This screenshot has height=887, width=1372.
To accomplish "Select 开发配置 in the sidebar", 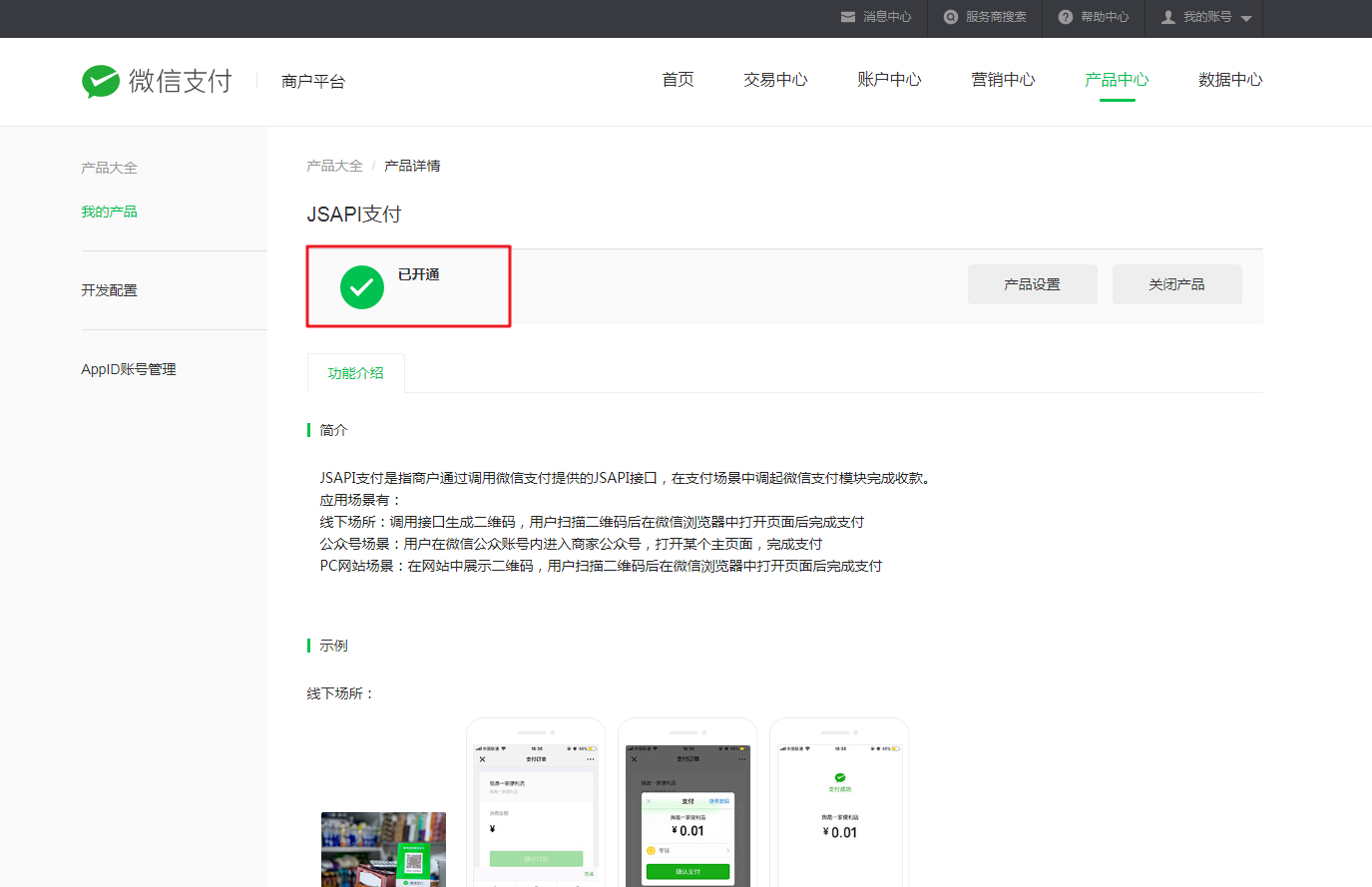I will pos(109,290).
